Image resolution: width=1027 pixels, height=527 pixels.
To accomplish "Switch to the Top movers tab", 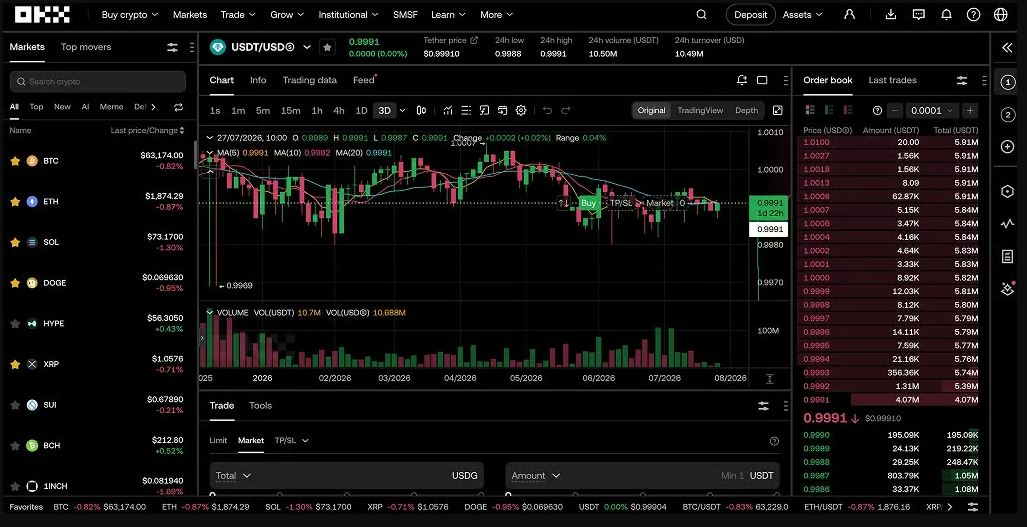I will [x=86, y=47].
